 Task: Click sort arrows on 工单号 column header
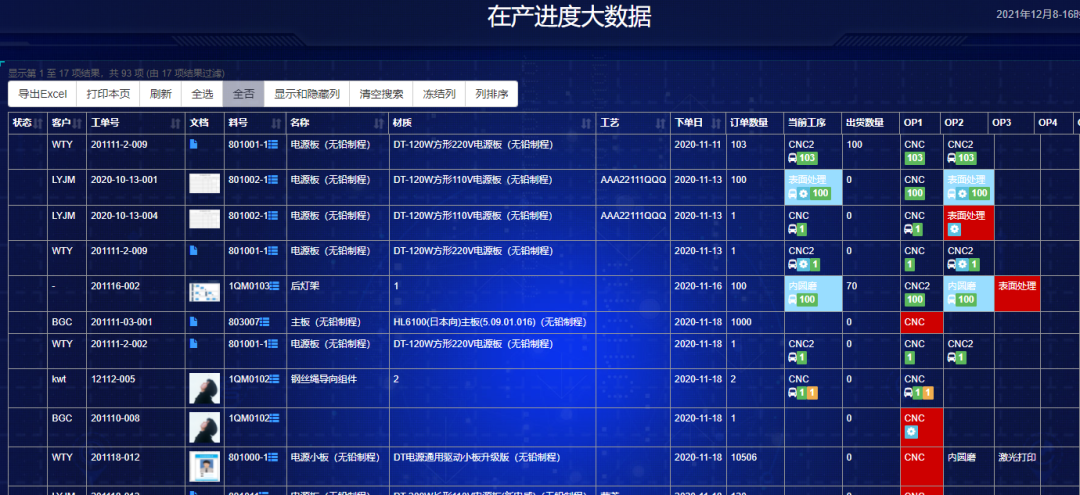(176, 123)
